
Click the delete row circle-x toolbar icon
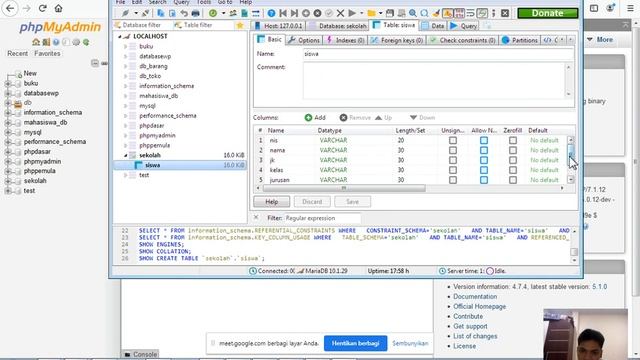[317, 13]
